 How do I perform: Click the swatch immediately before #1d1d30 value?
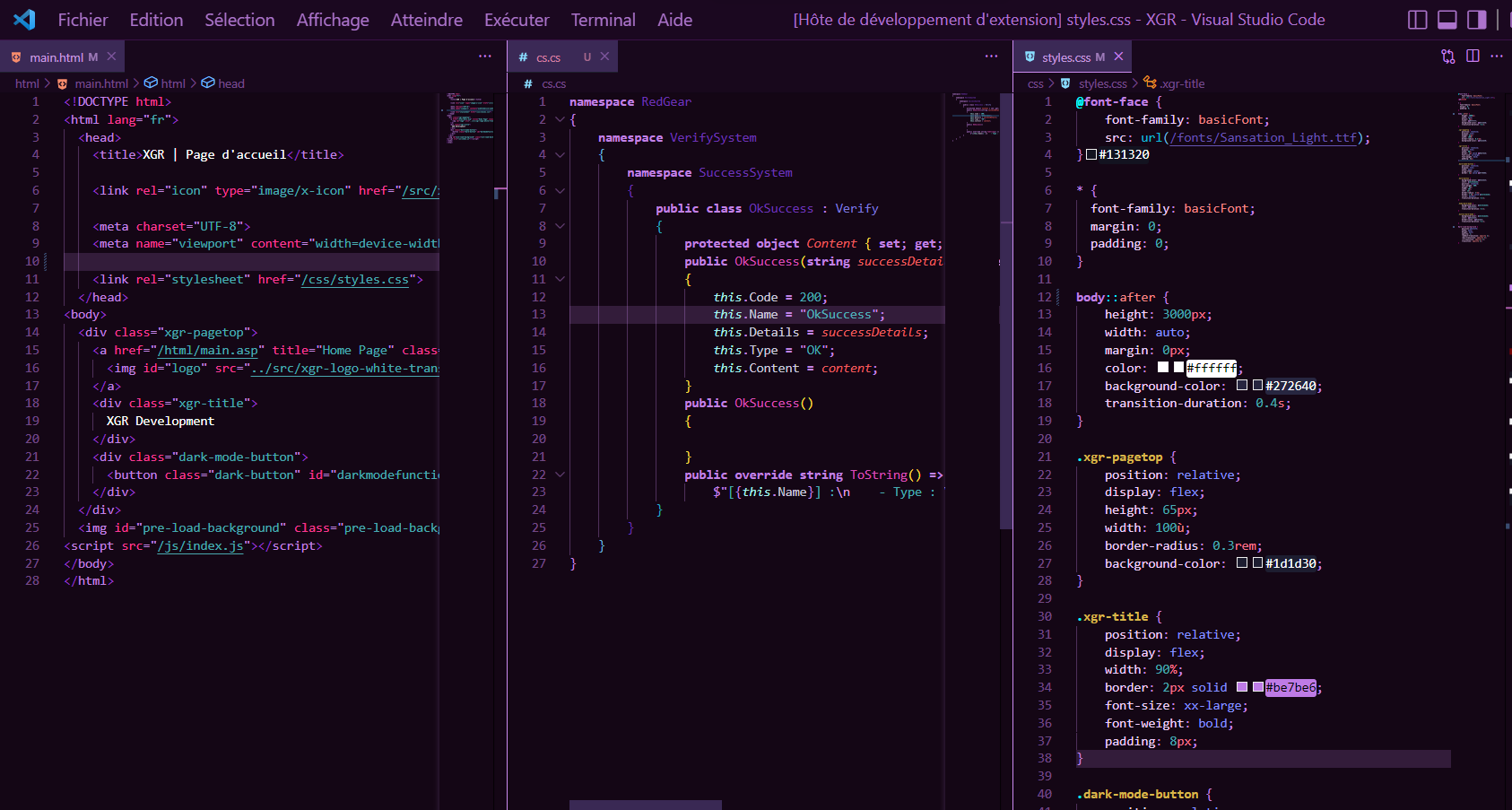tap(1258, 563)
